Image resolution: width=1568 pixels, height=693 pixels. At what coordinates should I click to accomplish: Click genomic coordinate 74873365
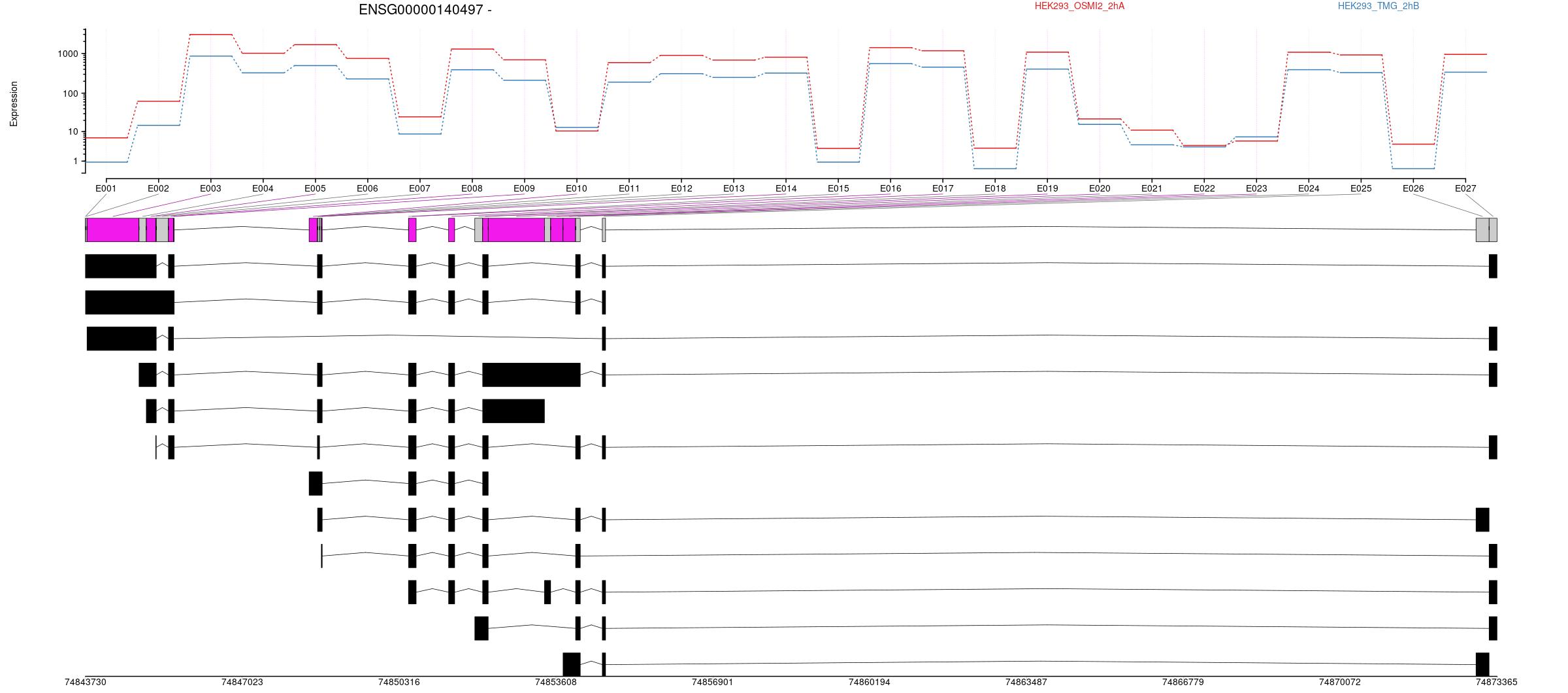1496,682
